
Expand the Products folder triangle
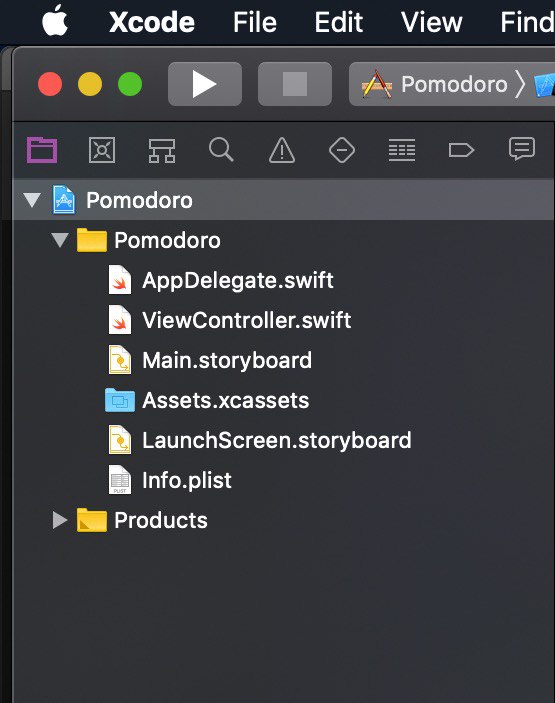click(60, 520)
